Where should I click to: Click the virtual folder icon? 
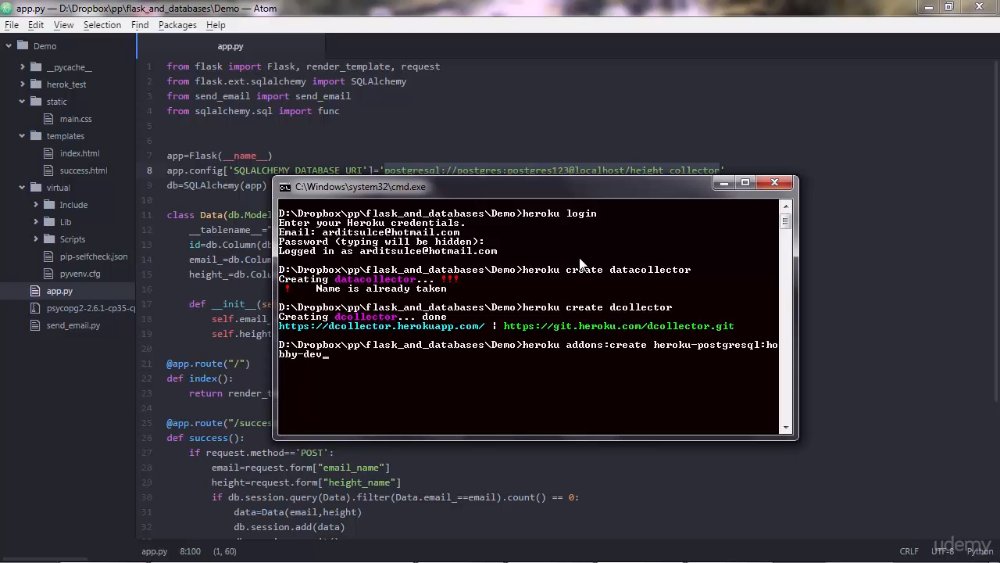[36, 187]
